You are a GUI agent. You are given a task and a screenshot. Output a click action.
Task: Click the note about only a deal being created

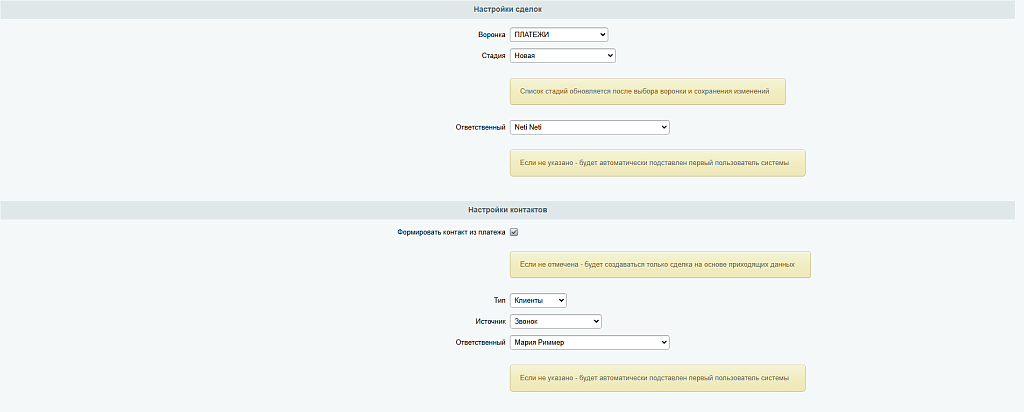click(659, 264)
